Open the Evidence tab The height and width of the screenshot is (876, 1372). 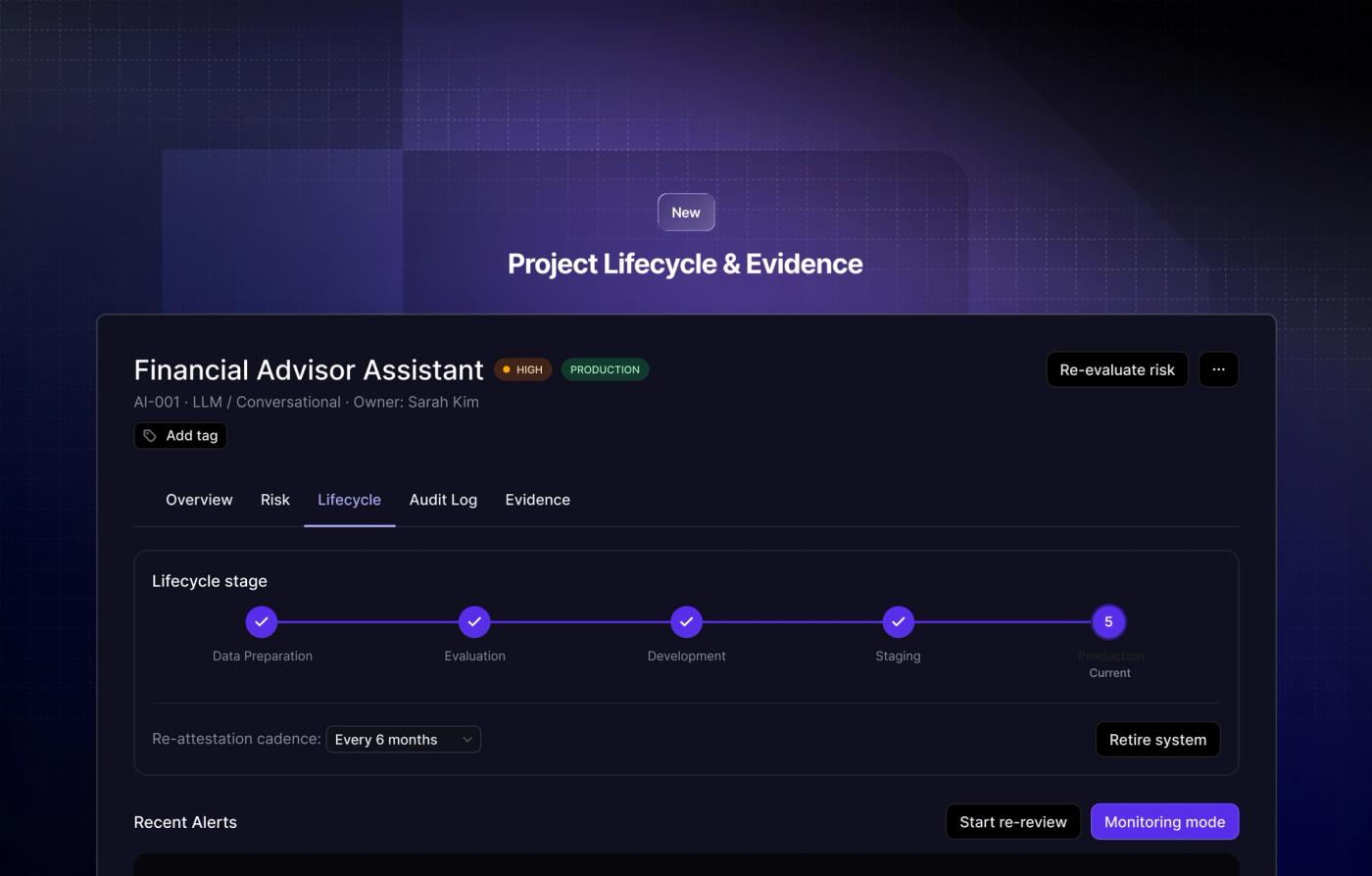click(537, 500)
